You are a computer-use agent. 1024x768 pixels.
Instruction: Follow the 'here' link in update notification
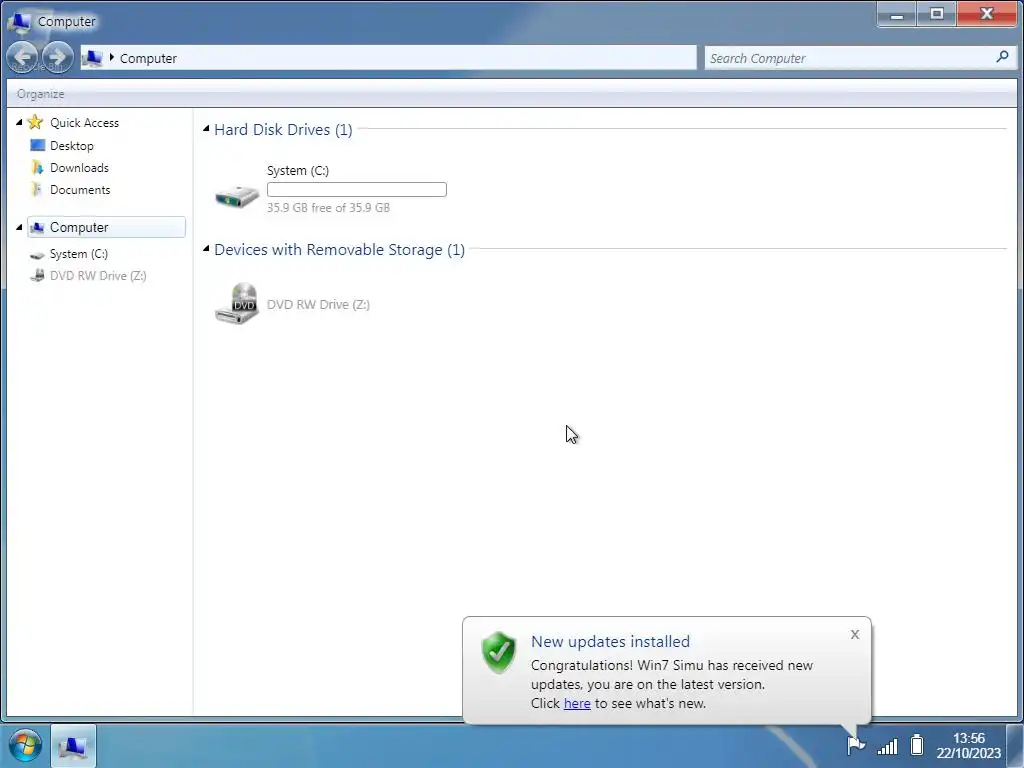point(577,703)
